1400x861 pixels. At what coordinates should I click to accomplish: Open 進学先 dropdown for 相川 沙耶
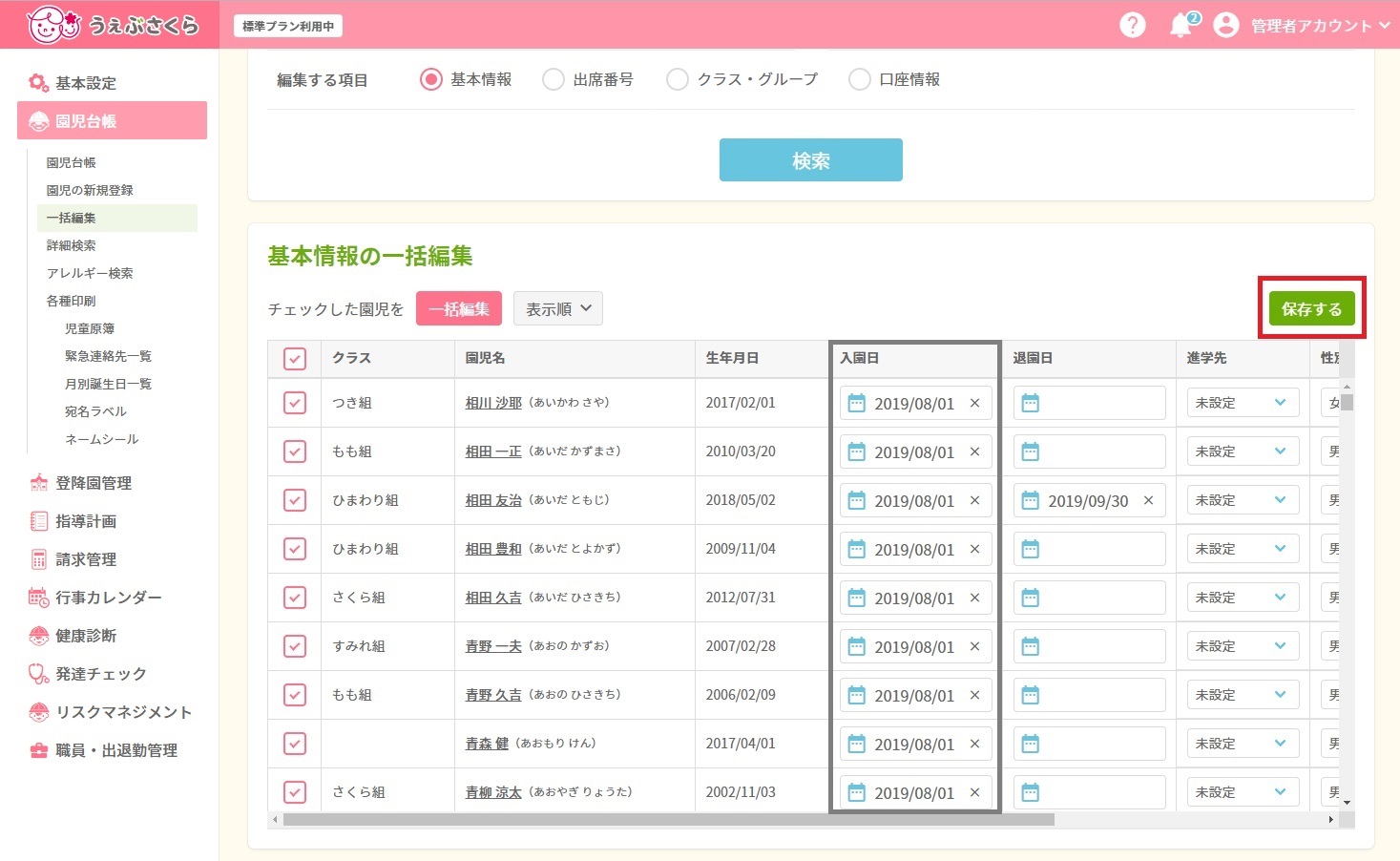[1243, 403]
